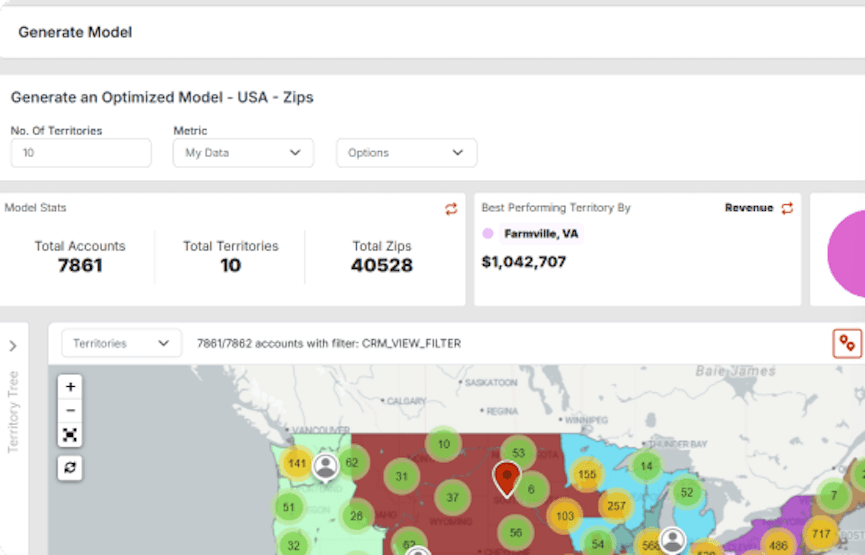Open the Territories map dropdown
The height and width of the screenshot is (555, 865).
click(121, 343)
